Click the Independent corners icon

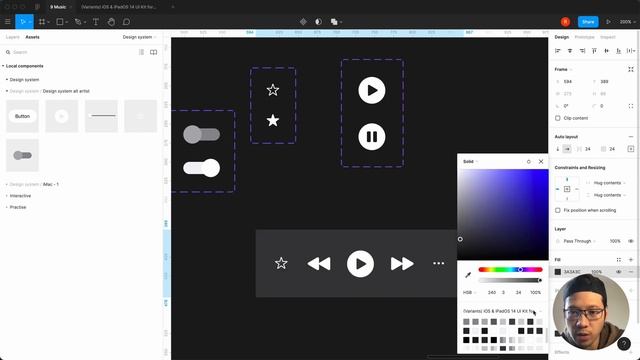(631, 106)
